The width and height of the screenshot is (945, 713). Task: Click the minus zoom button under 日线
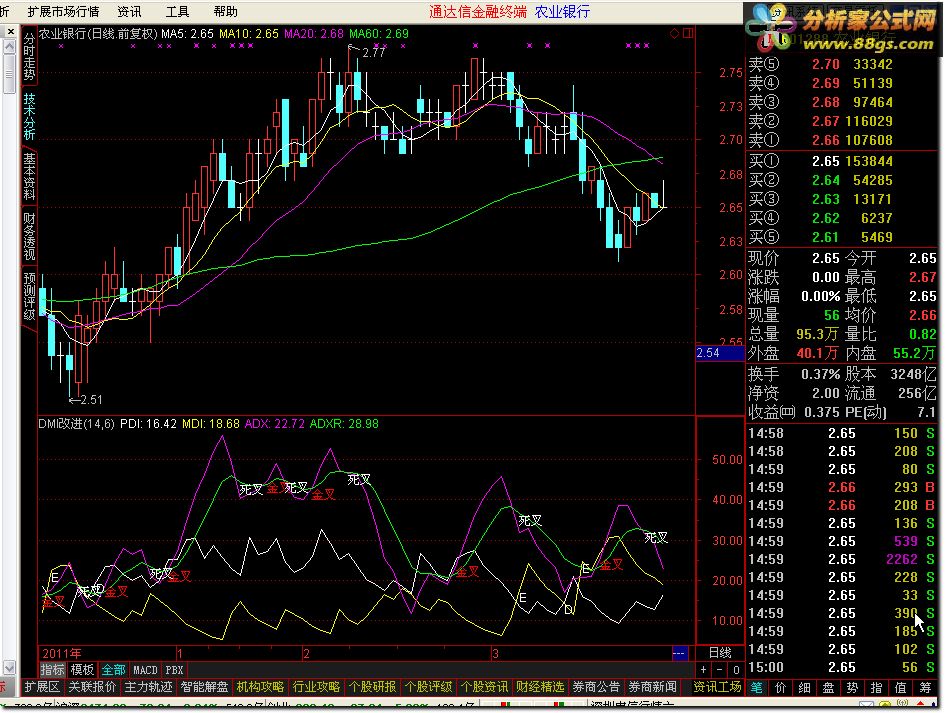(x=720, y=670)
